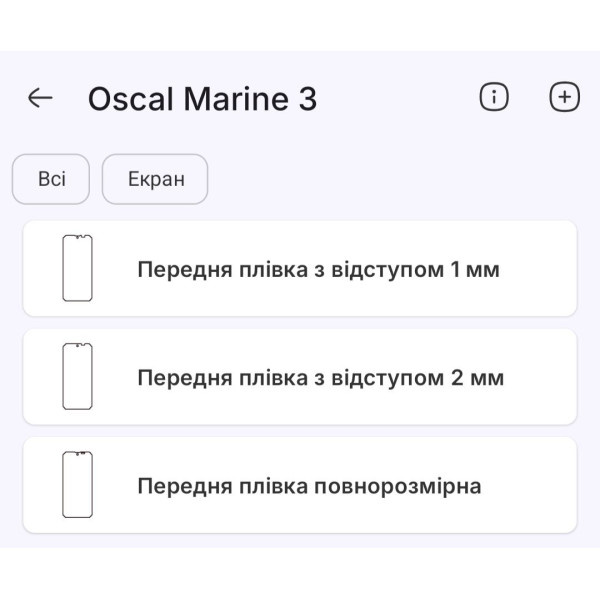Image resolution: width=600 pixels, height=600 pixels.
Task: Tap empty right side of 2 мм card
Action: [545, 376]
